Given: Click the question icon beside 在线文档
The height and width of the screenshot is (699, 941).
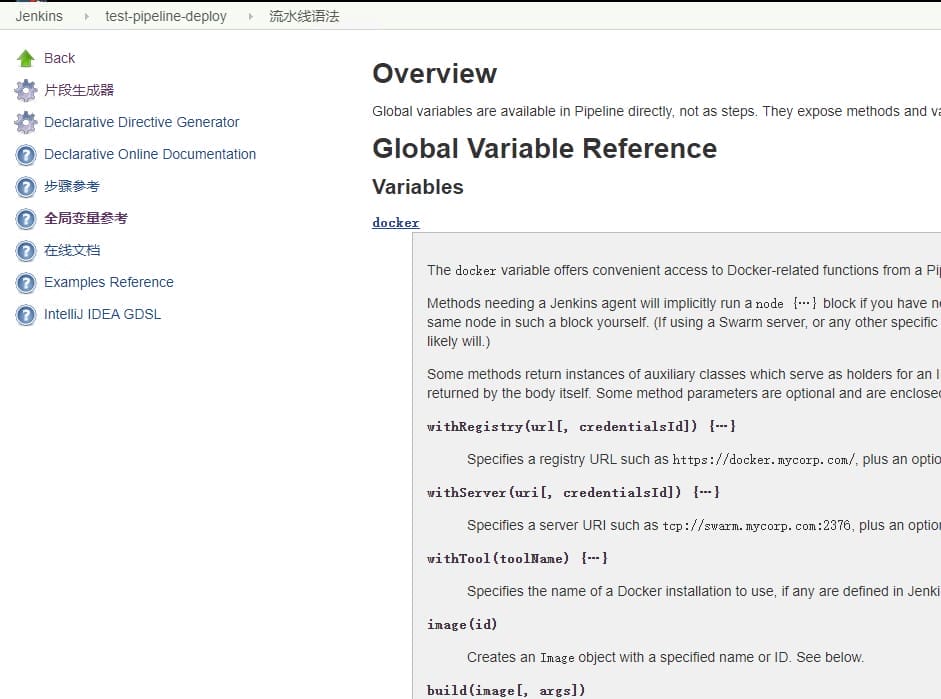Looking at the screenshot, I should pyautogui.click(x=26, y=251).
